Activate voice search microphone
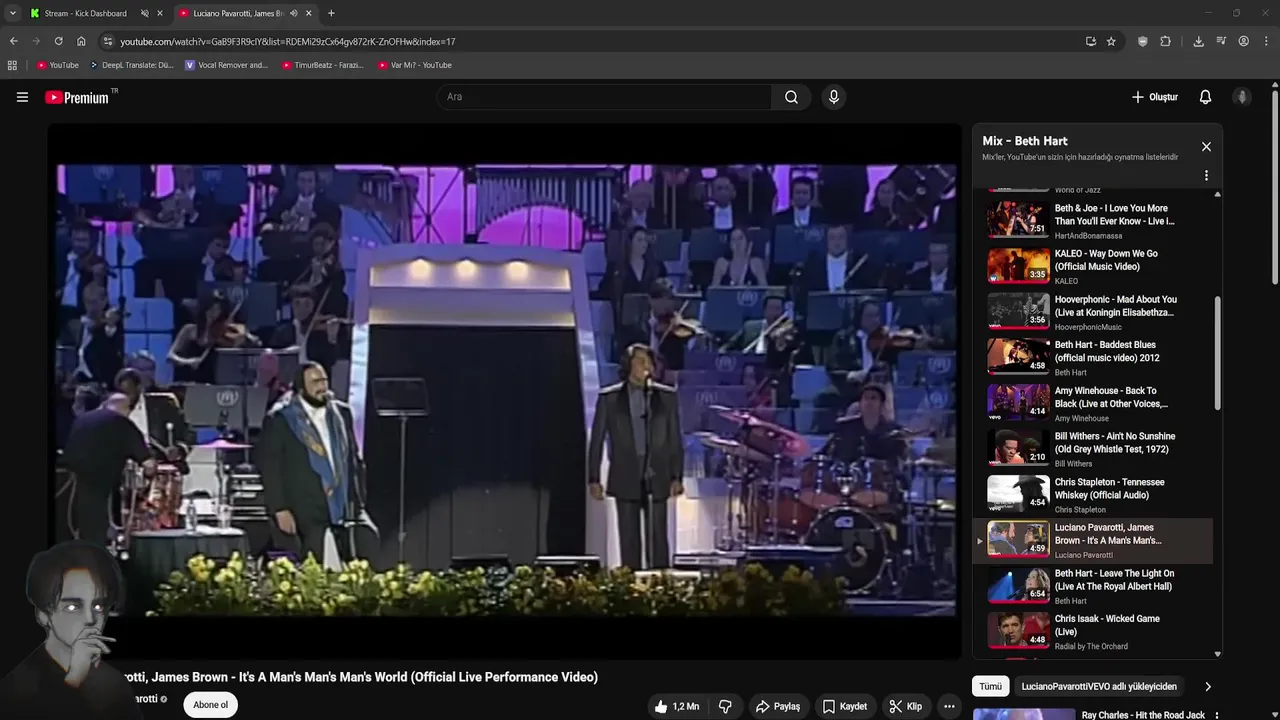 833,97
